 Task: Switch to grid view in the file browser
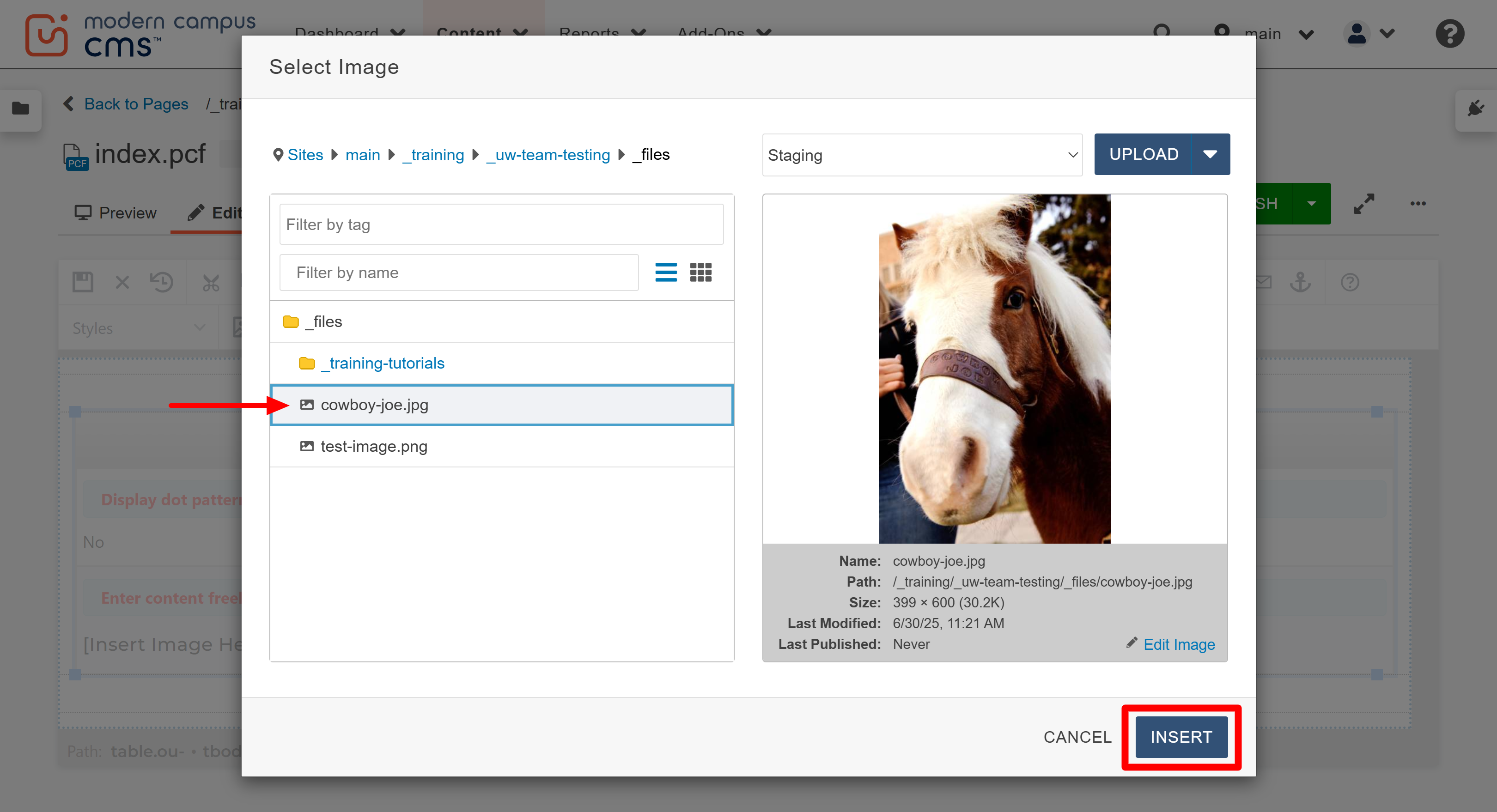[701, 273]
